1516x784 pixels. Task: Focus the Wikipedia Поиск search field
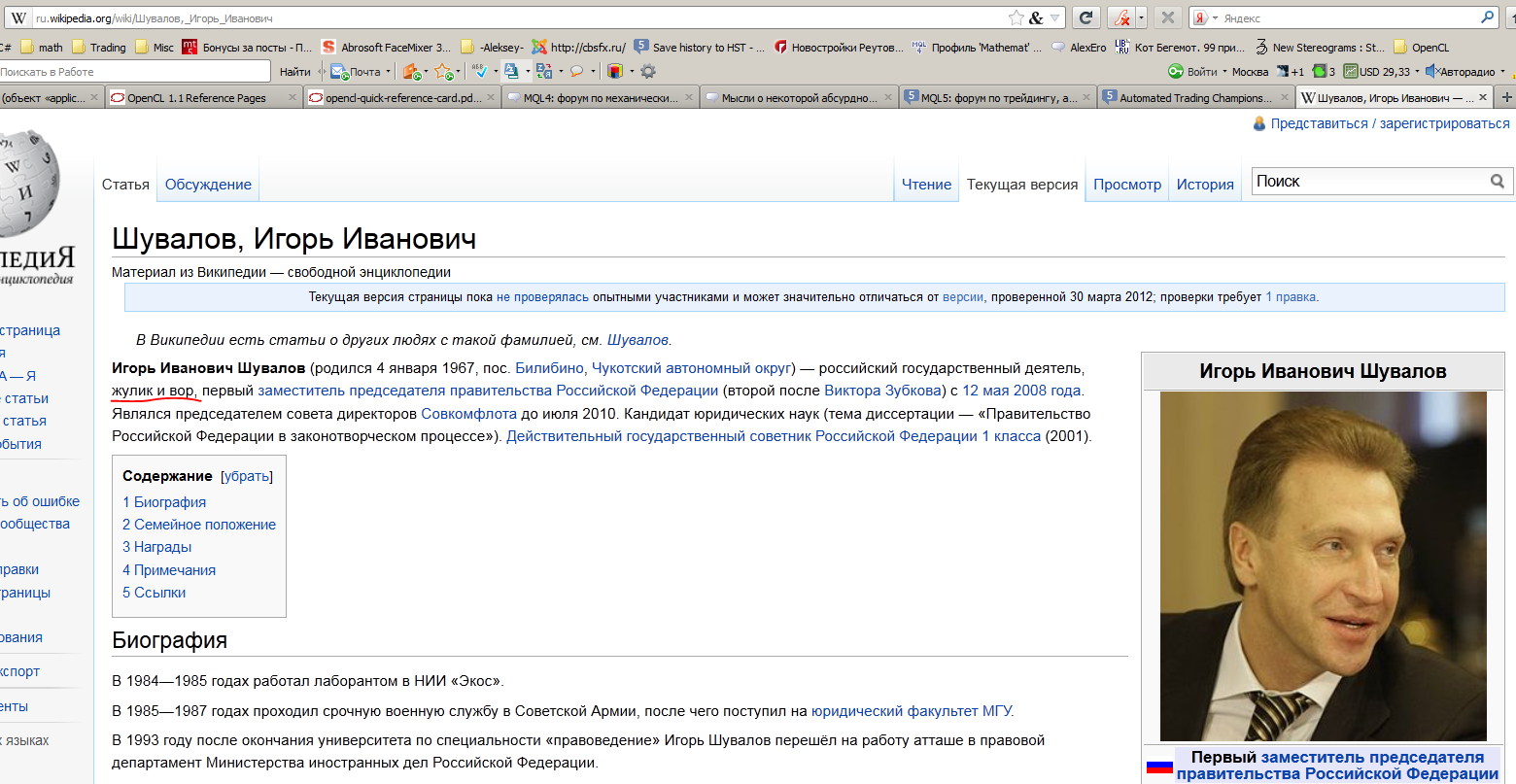point(1370,181)
